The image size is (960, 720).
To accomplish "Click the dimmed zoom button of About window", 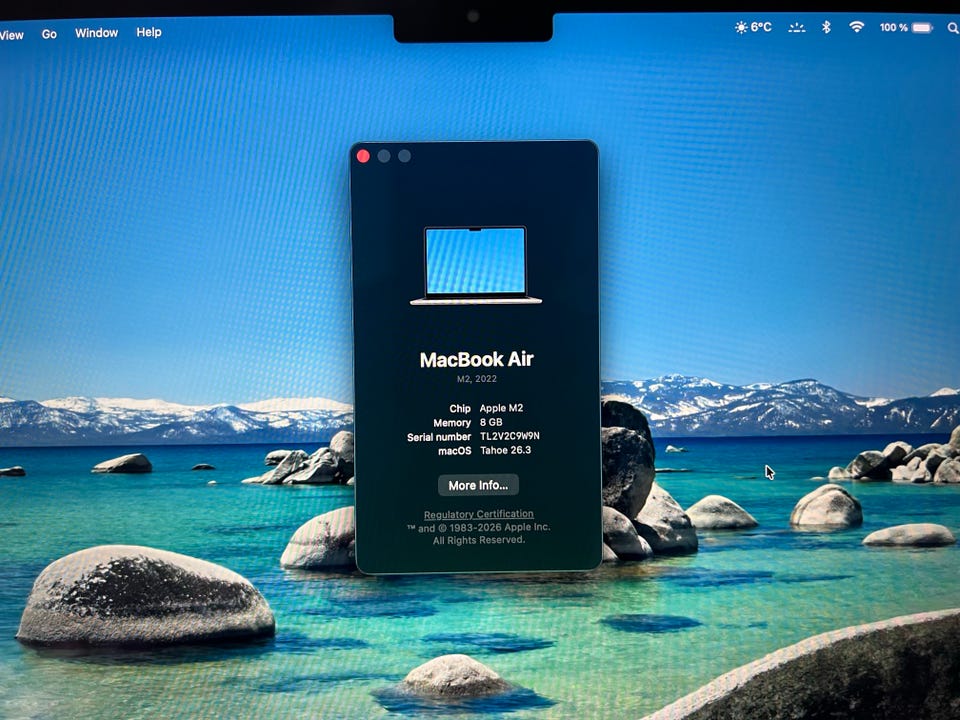I will (404, 156).
